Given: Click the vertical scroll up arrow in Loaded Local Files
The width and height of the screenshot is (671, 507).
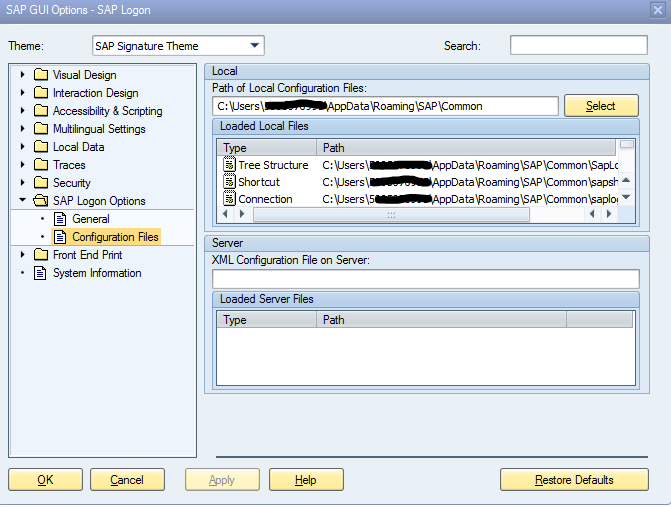Looking at the screenshot, I should (x=626, y=180).
